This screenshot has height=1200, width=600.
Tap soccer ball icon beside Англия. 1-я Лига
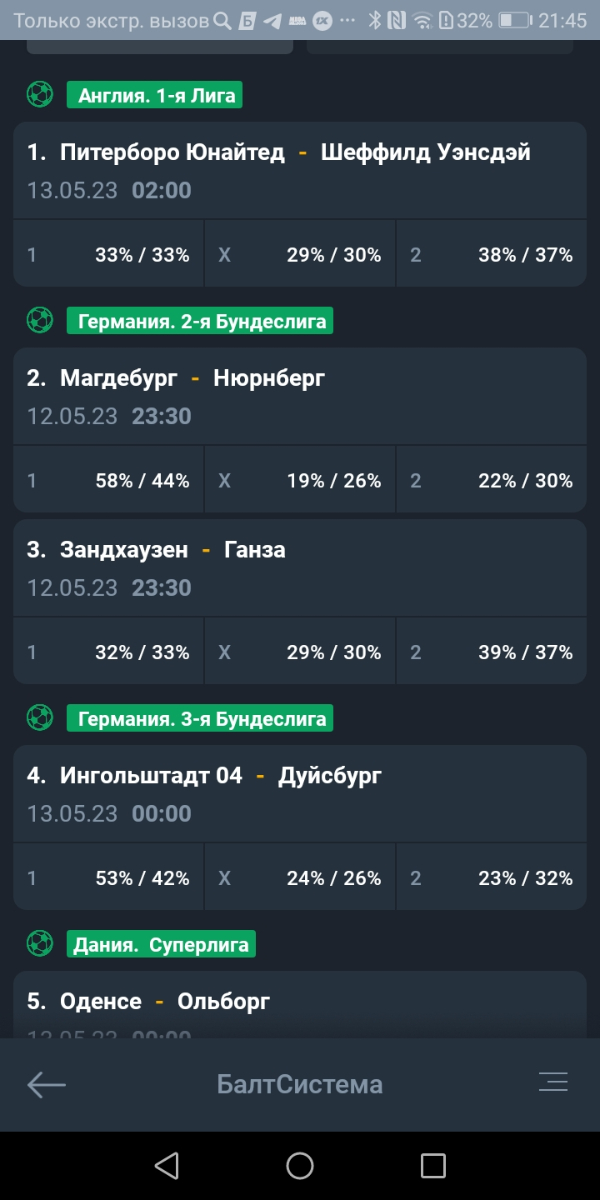[x=40, y=95]
